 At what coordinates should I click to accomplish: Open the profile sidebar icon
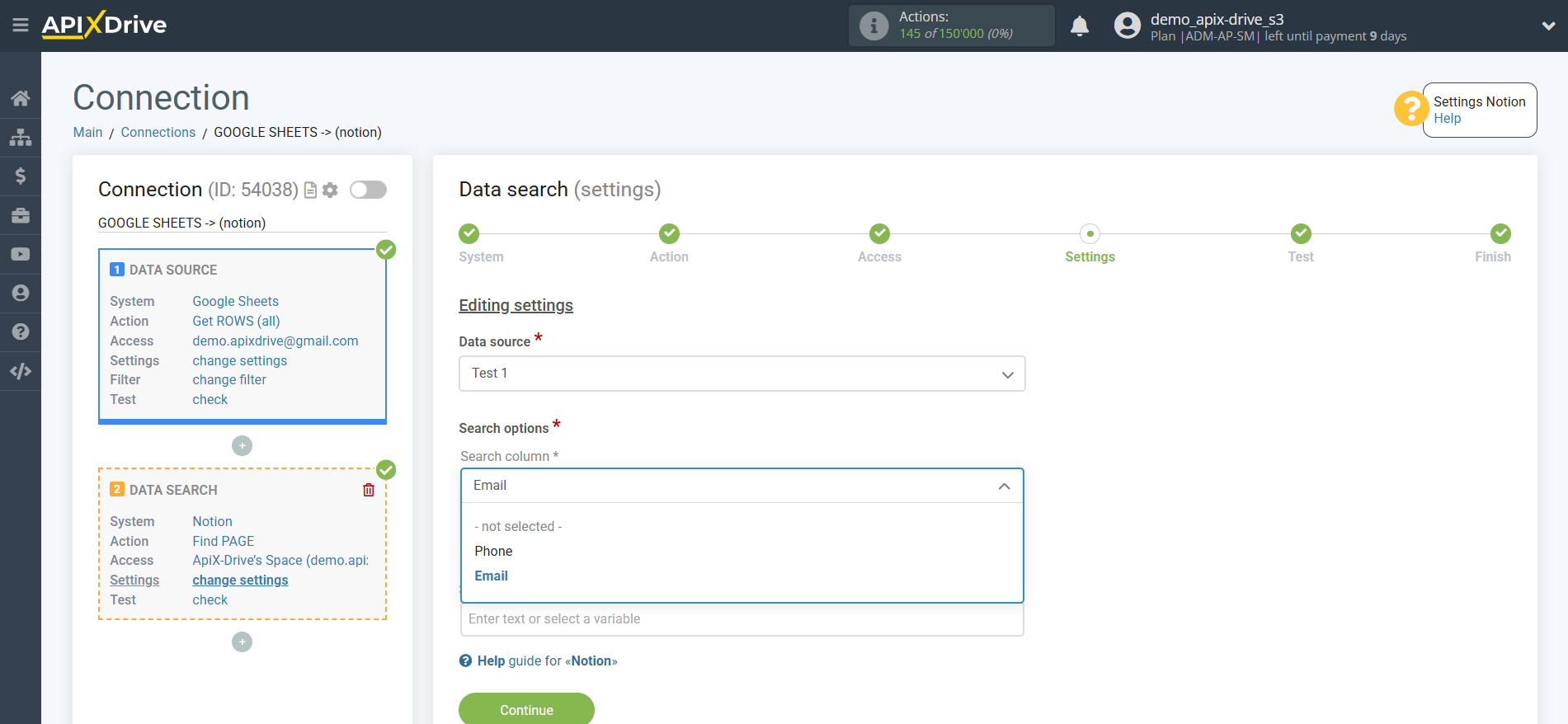coord(21,293)
